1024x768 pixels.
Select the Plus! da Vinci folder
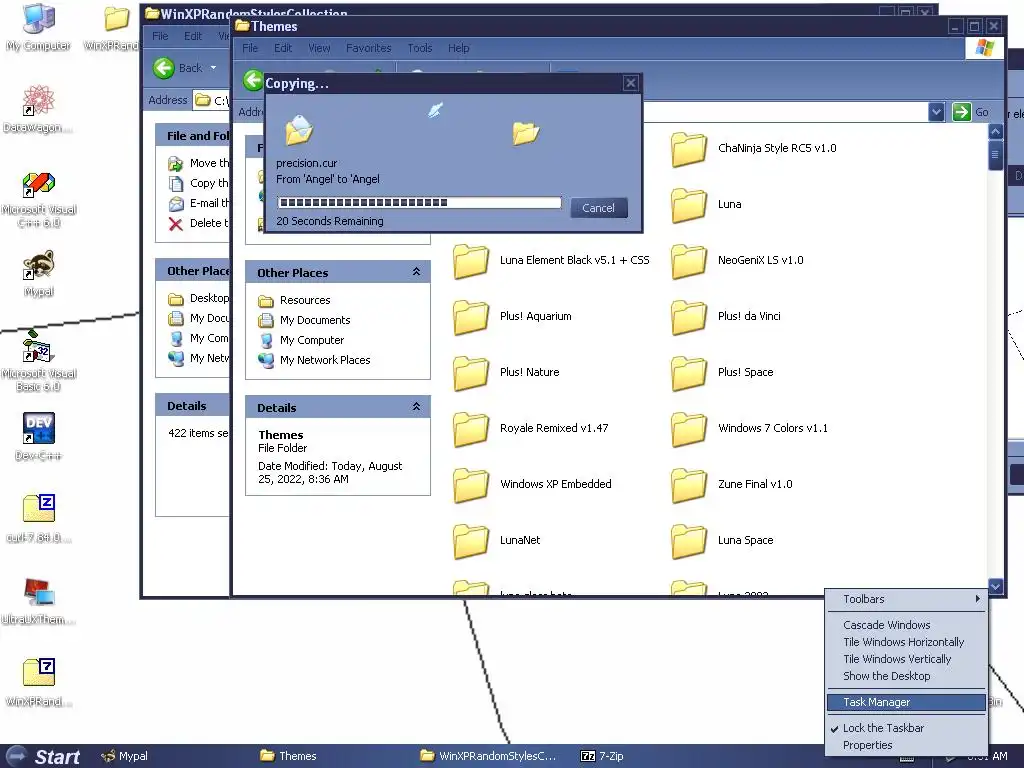[x=726, y=317]
